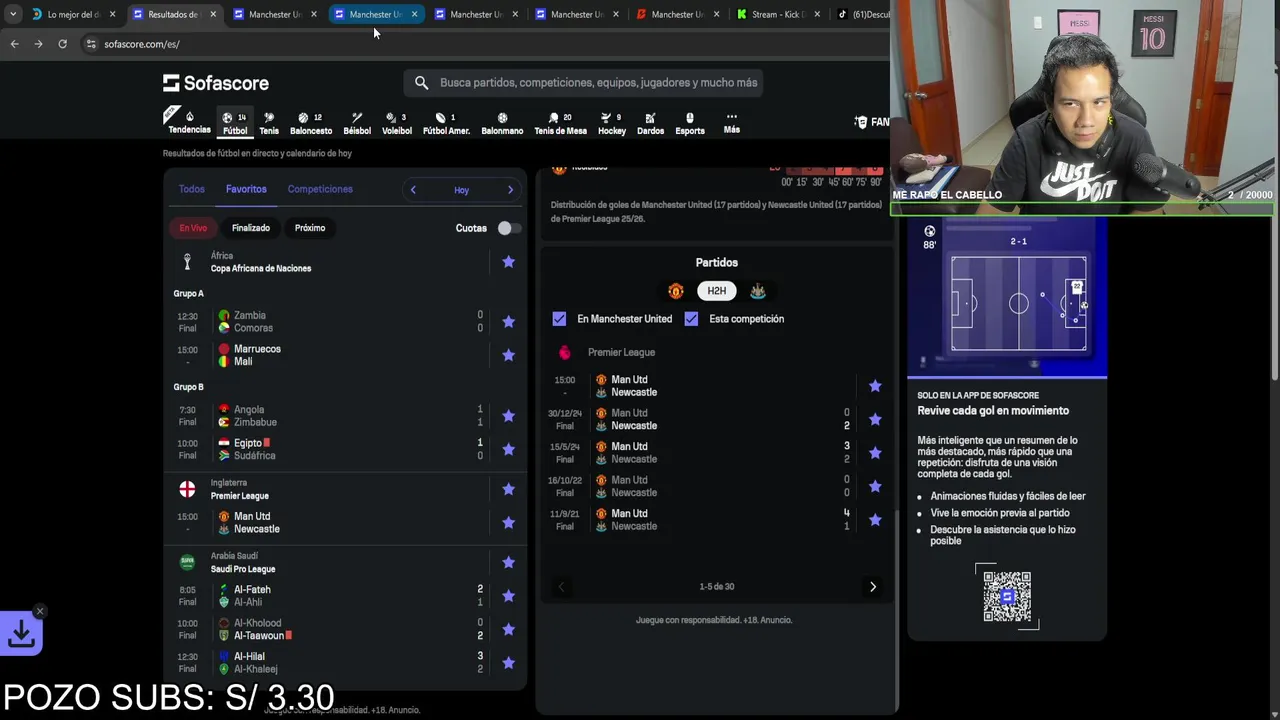The height and width of the screenshot is (720, 1280).
Task: Select the Newcastle crest in Partidos
Action: point(758,291)
